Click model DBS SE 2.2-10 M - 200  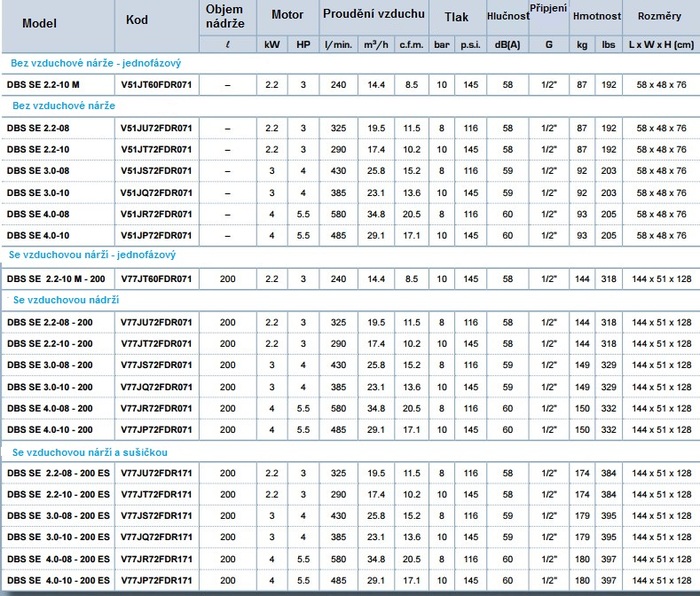click(x=56, y=279)
